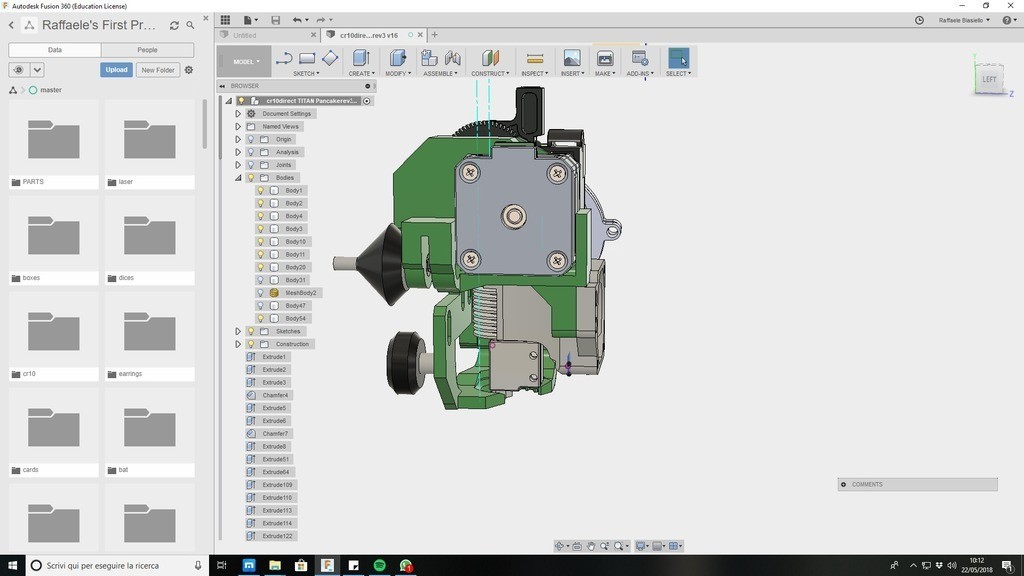Click the Insert image icon

tap(571, 58)
